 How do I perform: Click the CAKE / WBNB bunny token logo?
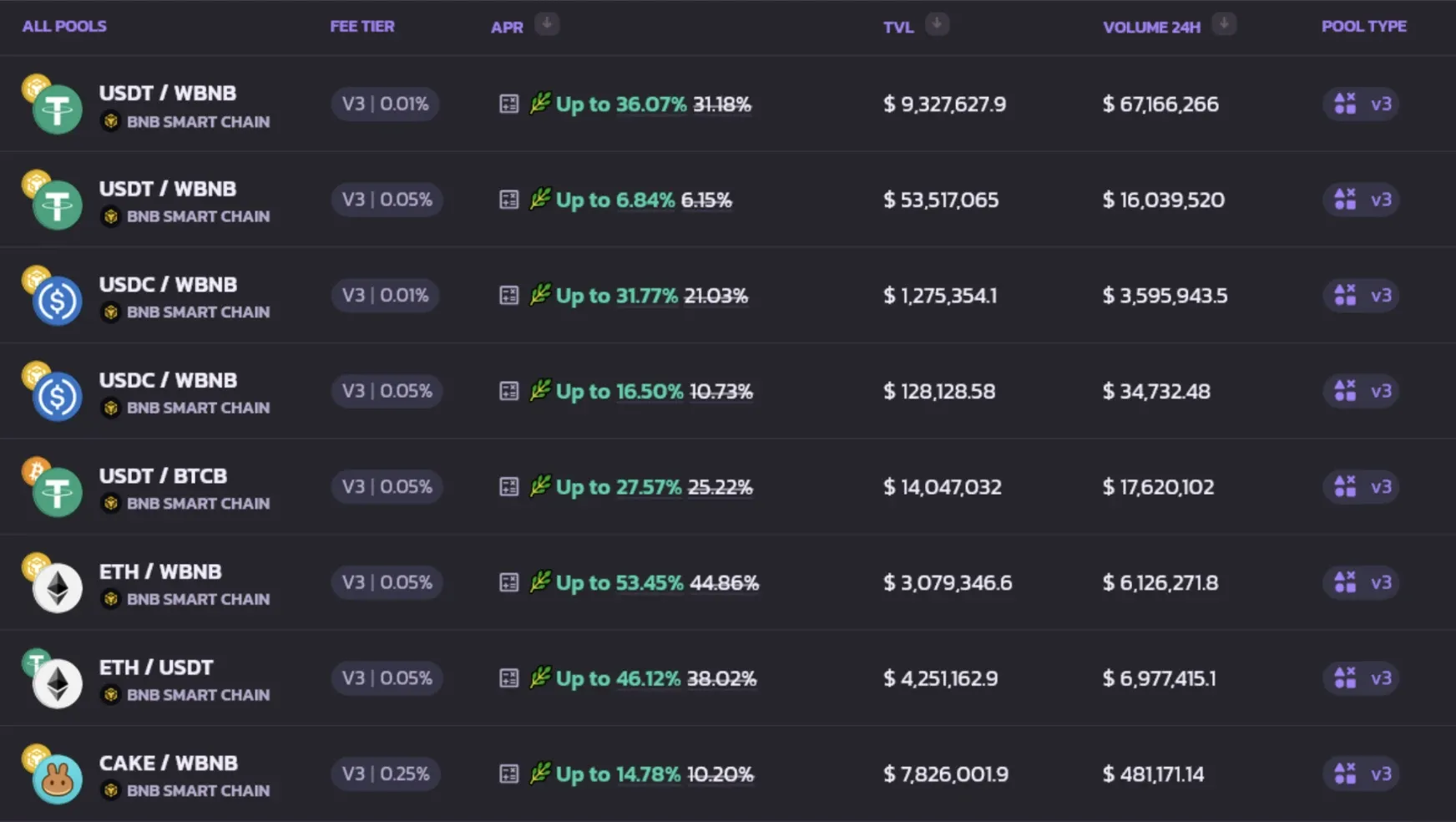click(57, 780)
